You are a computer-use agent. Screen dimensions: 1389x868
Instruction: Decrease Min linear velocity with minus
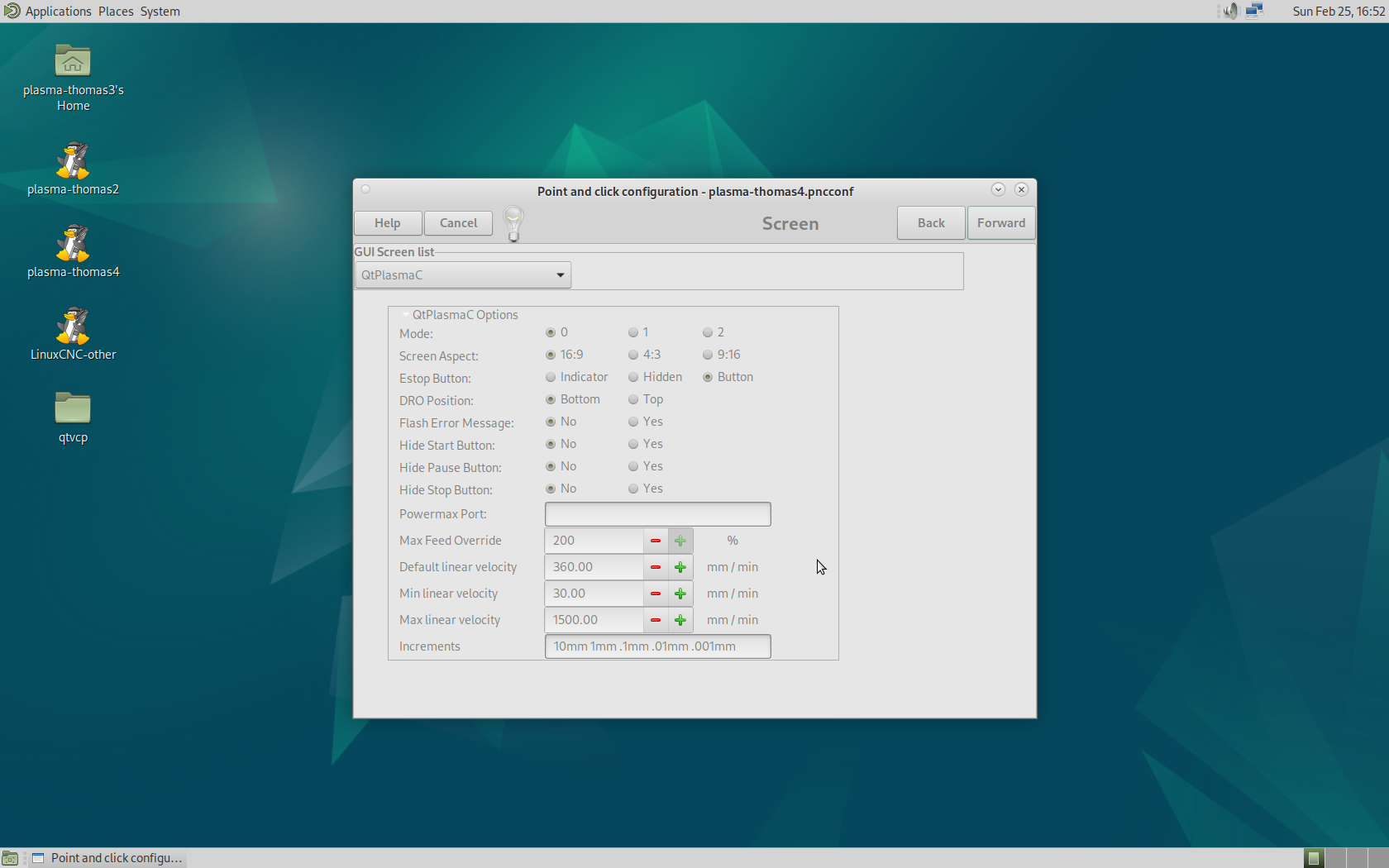click(x=656, y=594)
